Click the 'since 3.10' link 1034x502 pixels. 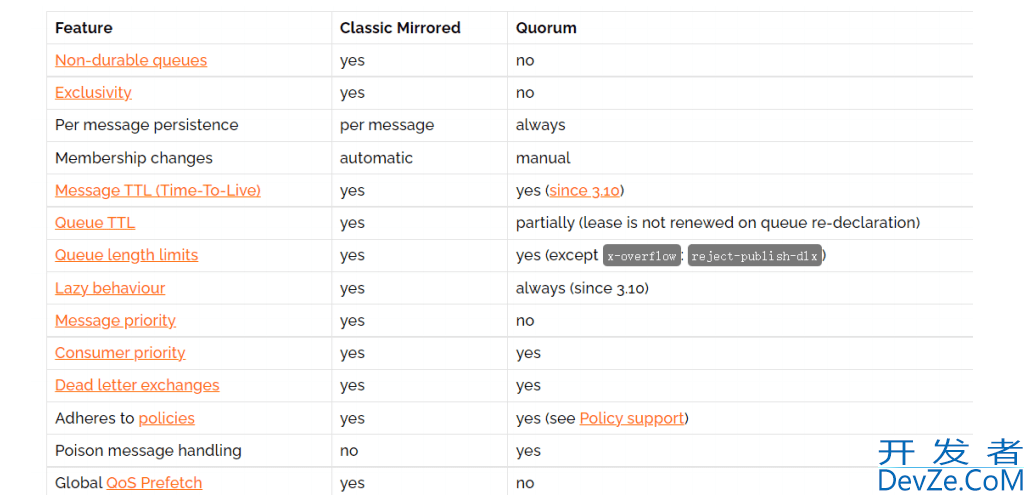pyautogui.click(x=585, y=191)
